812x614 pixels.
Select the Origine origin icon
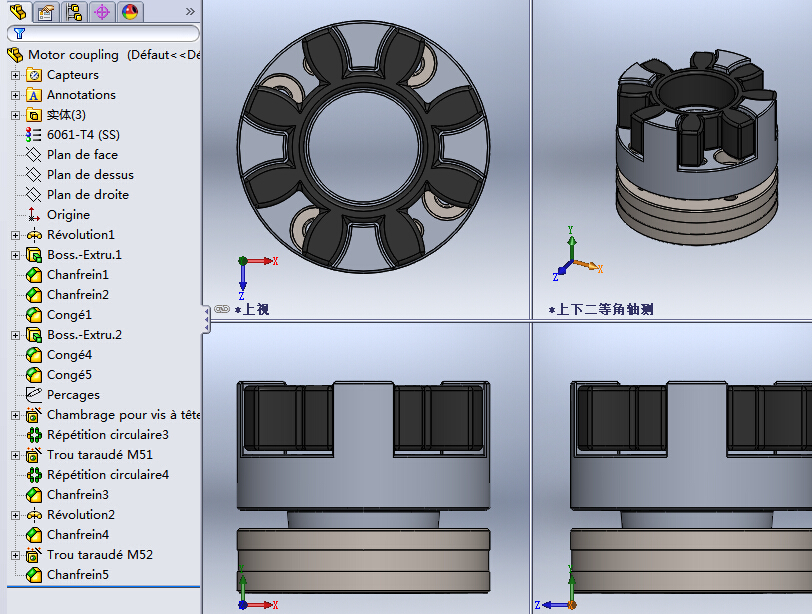pyautogui.click(x=34, y=215)
